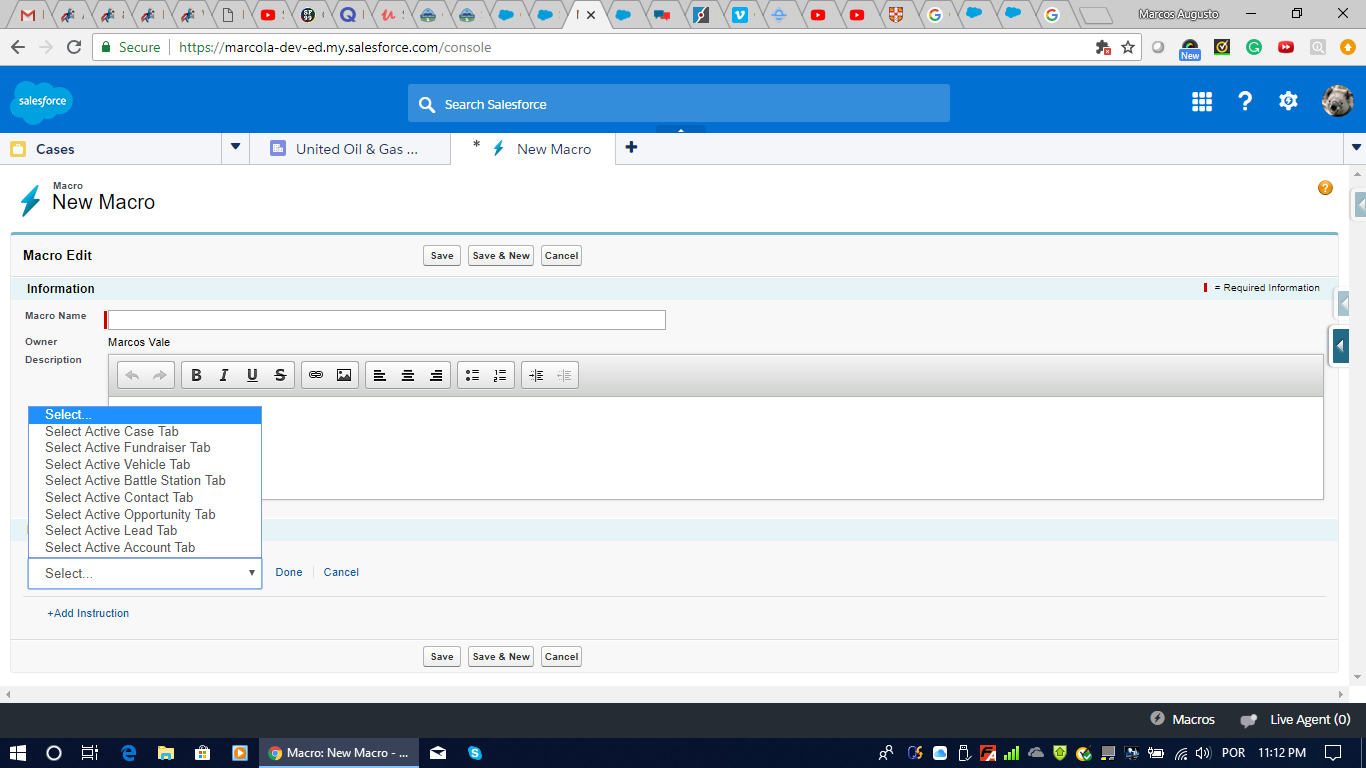
Task: Open File Explorer from the taskbar
Action: (165, 753)
